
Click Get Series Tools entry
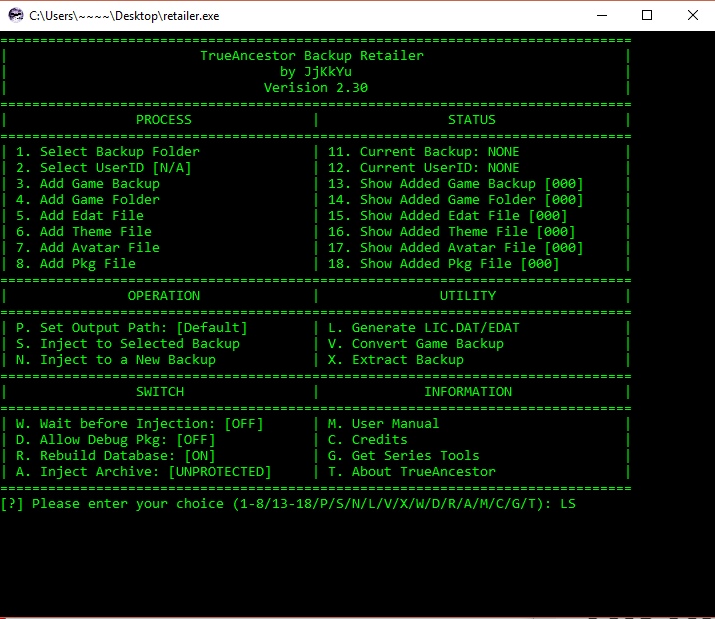pyautogui.click(x=403, y=455)
